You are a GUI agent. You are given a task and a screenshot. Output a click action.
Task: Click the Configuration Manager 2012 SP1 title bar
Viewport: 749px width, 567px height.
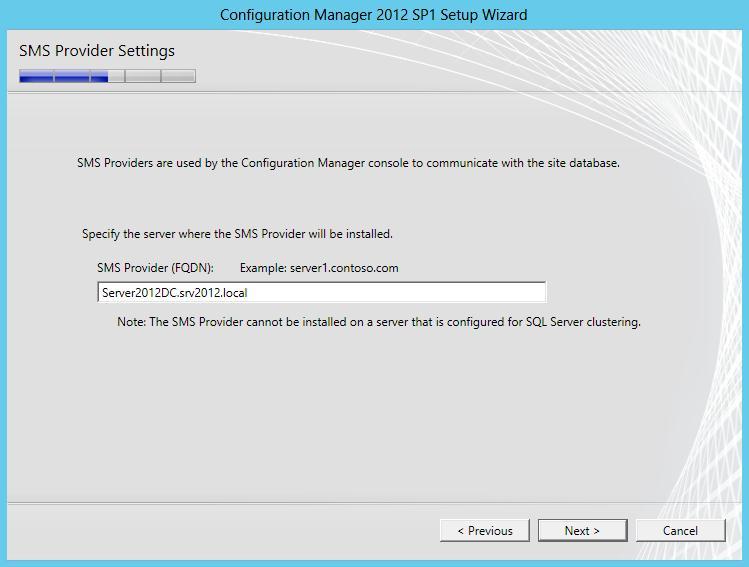click(x=374, y=15)
